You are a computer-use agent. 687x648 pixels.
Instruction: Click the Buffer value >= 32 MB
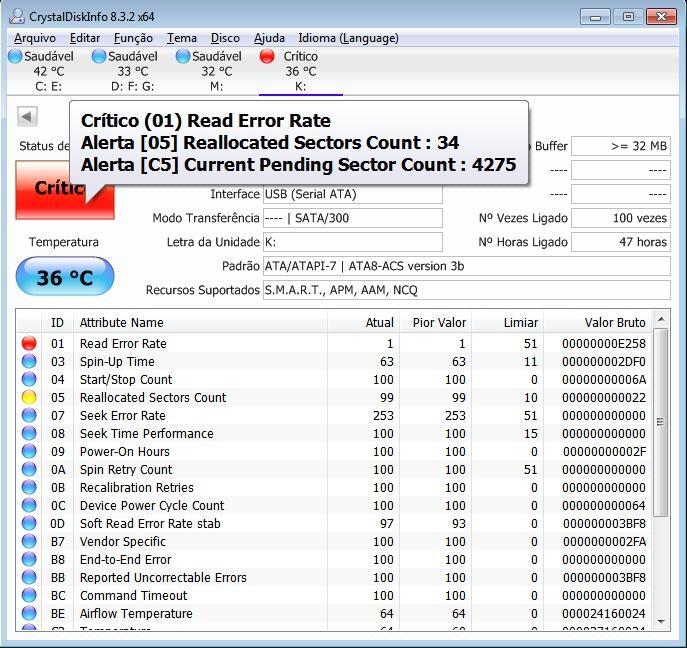click(621, 146)
